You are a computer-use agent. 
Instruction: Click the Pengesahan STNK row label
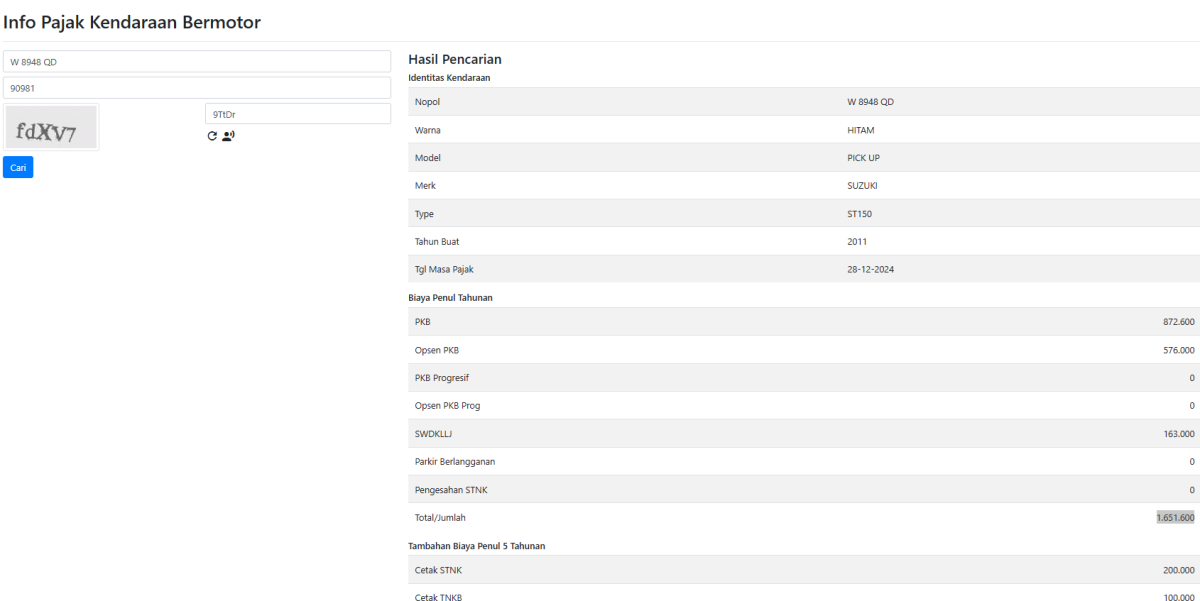449,490
